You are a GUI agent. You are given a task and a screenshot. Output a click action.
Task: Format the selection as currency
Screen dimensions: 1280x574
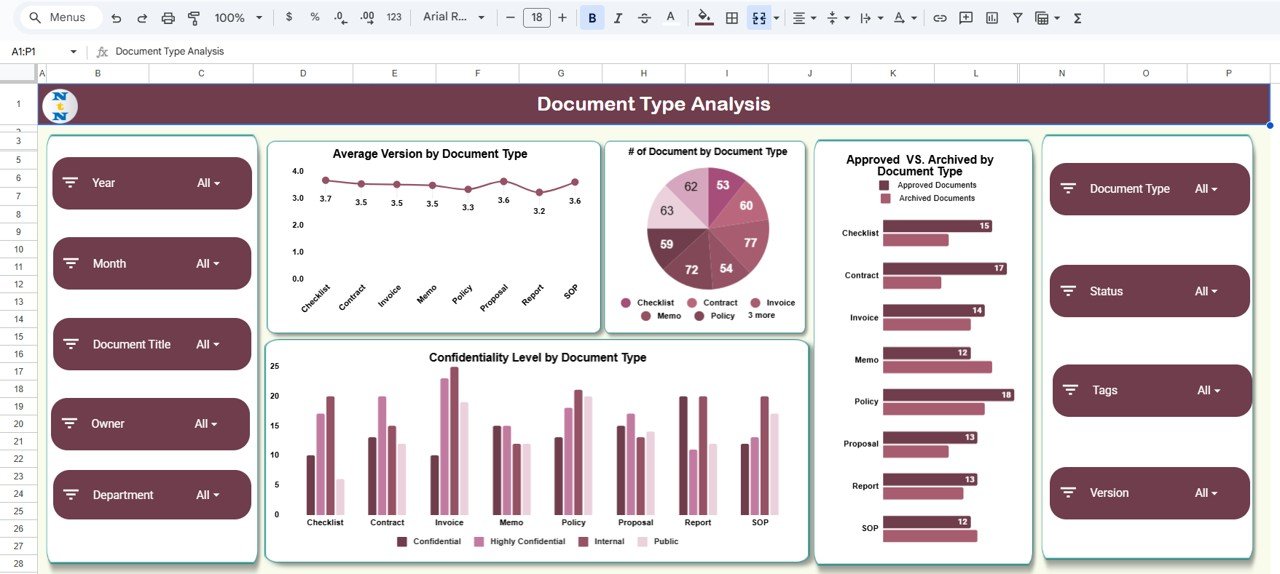(x=289, y=18)
